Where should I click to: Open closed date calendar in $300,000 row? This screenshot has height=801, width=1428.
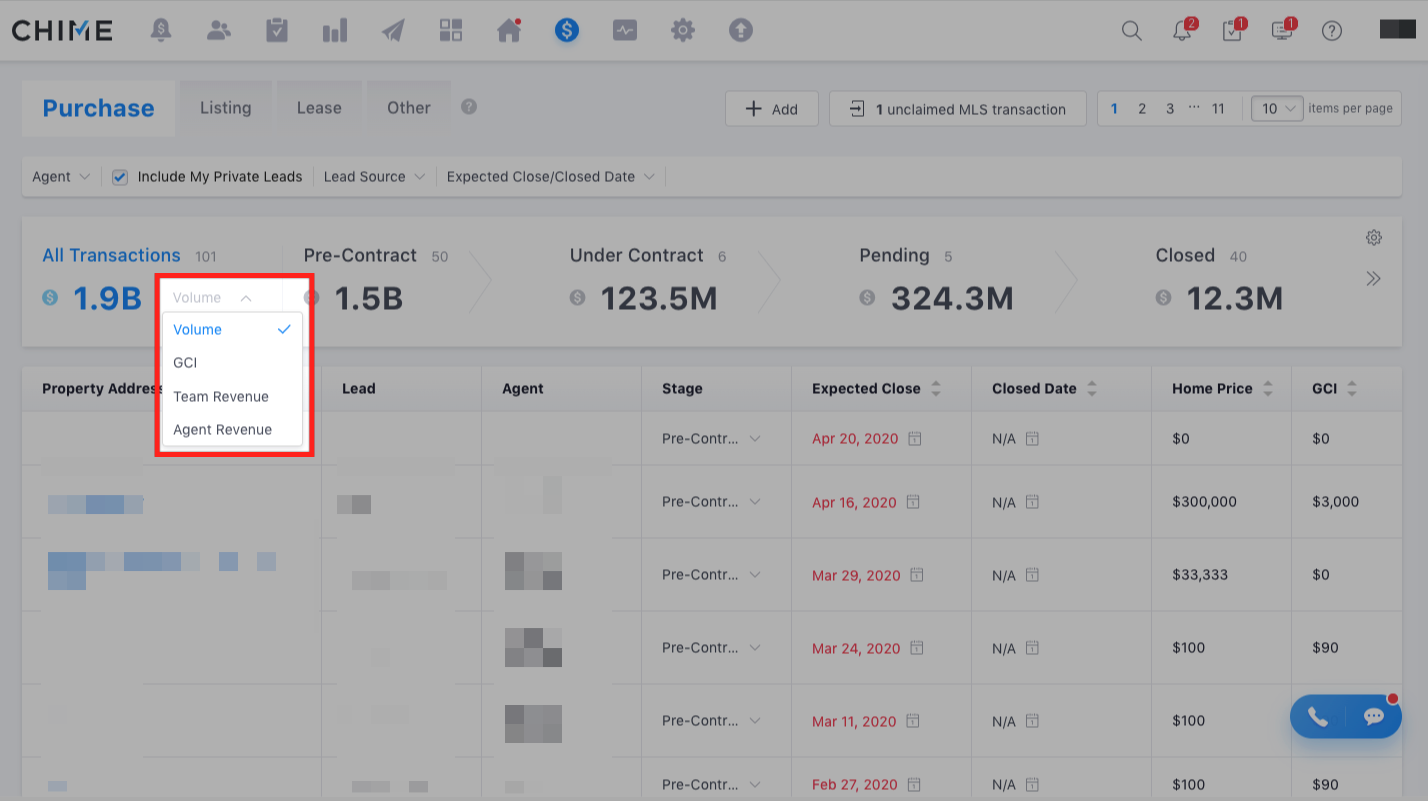click(x=1032, y=502)
